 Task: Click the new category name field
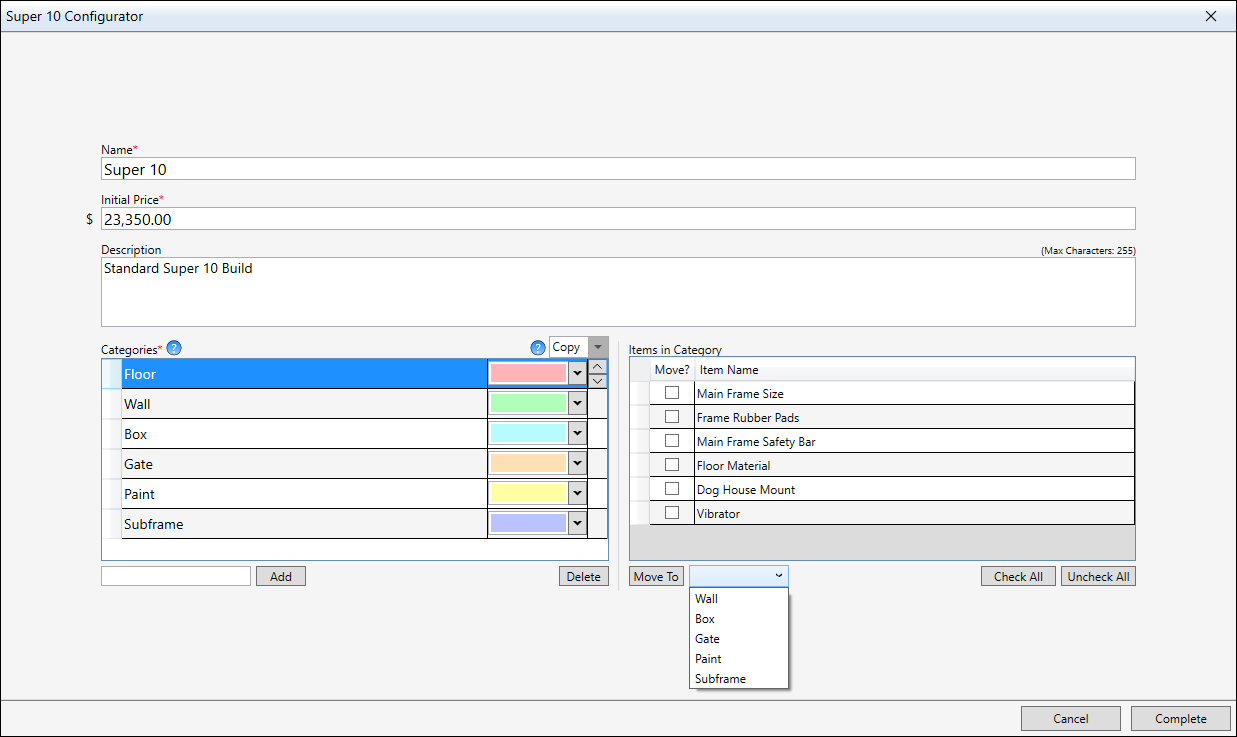[176, 576]
